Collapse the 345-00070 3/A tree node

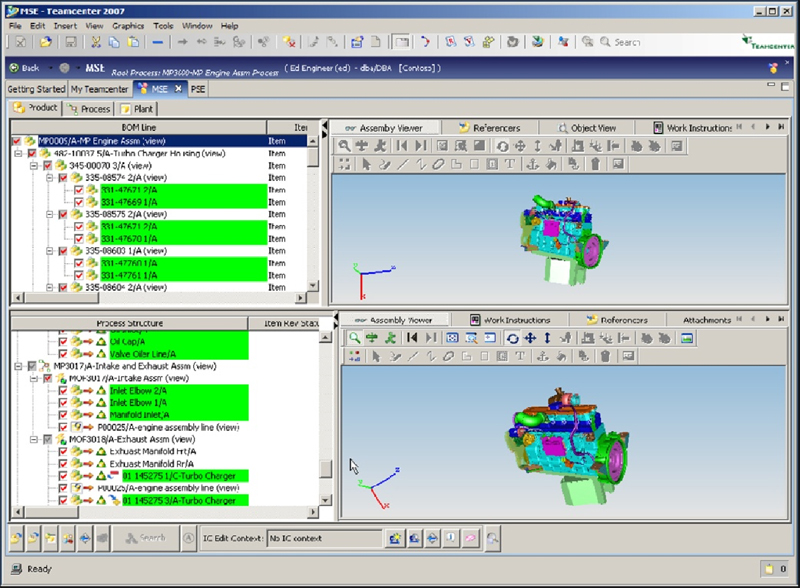click(34, 165)
